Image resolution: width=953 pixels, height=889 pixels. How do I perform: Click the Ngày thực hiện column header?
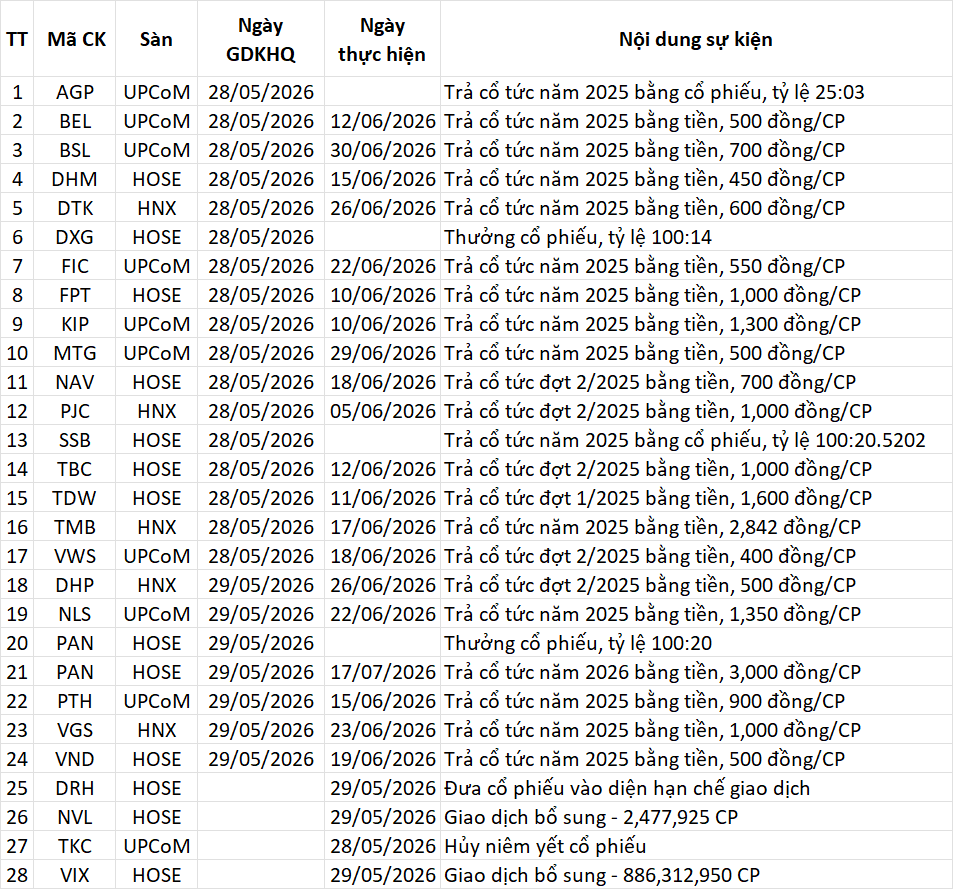tap(382, 39)
